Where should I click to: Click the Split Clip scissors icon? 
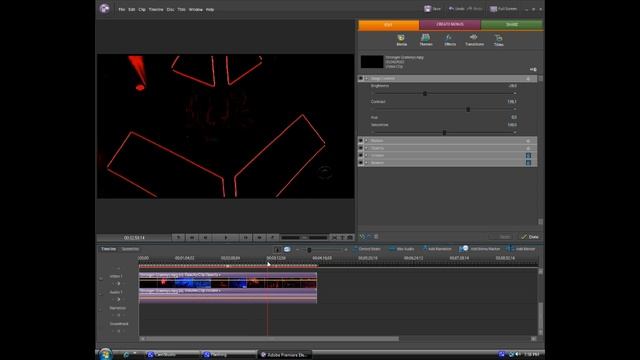(x=334, y=237)
